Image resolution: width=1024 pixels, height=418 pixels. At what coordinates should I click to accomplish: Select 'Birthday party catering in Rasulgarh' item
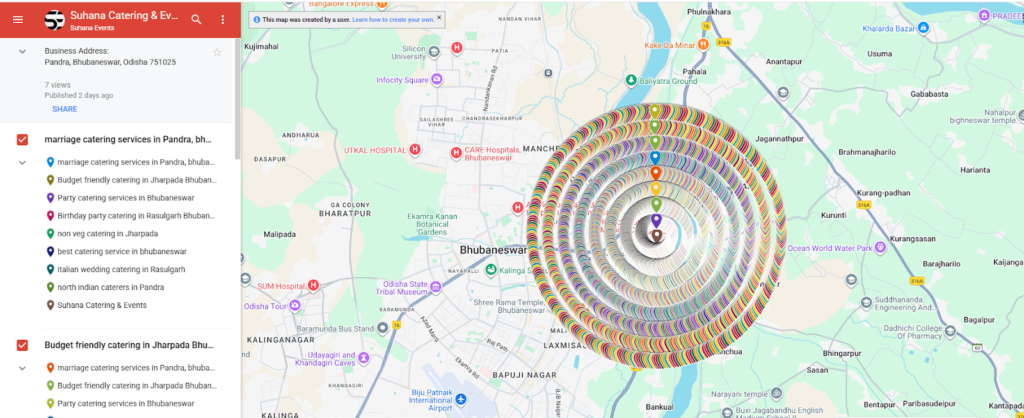135,215
